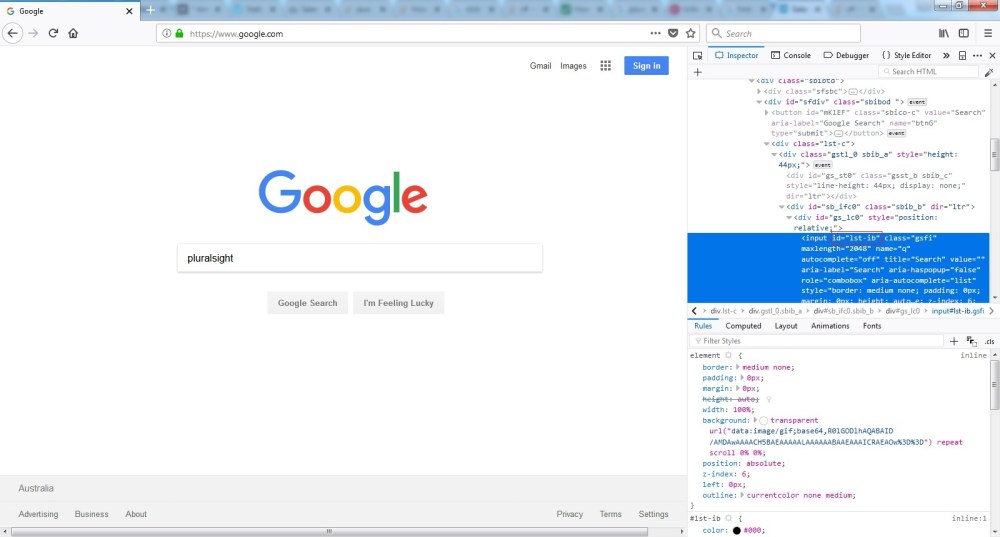Viewport: 1000px width, 537px height.
Task: Toggle the Firefox sidebar view icon
Action: [964, 33]
